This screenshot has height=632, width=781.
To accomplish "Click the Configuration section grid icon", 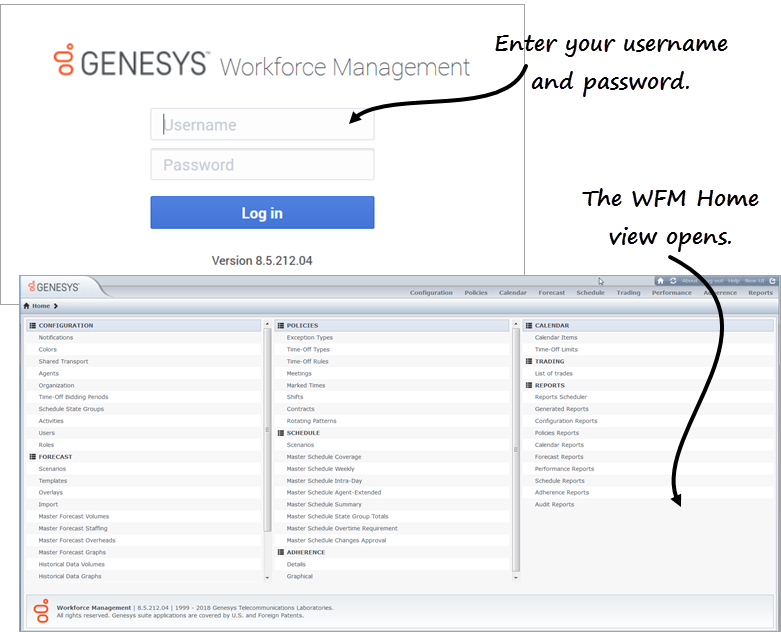I will 32,325.
